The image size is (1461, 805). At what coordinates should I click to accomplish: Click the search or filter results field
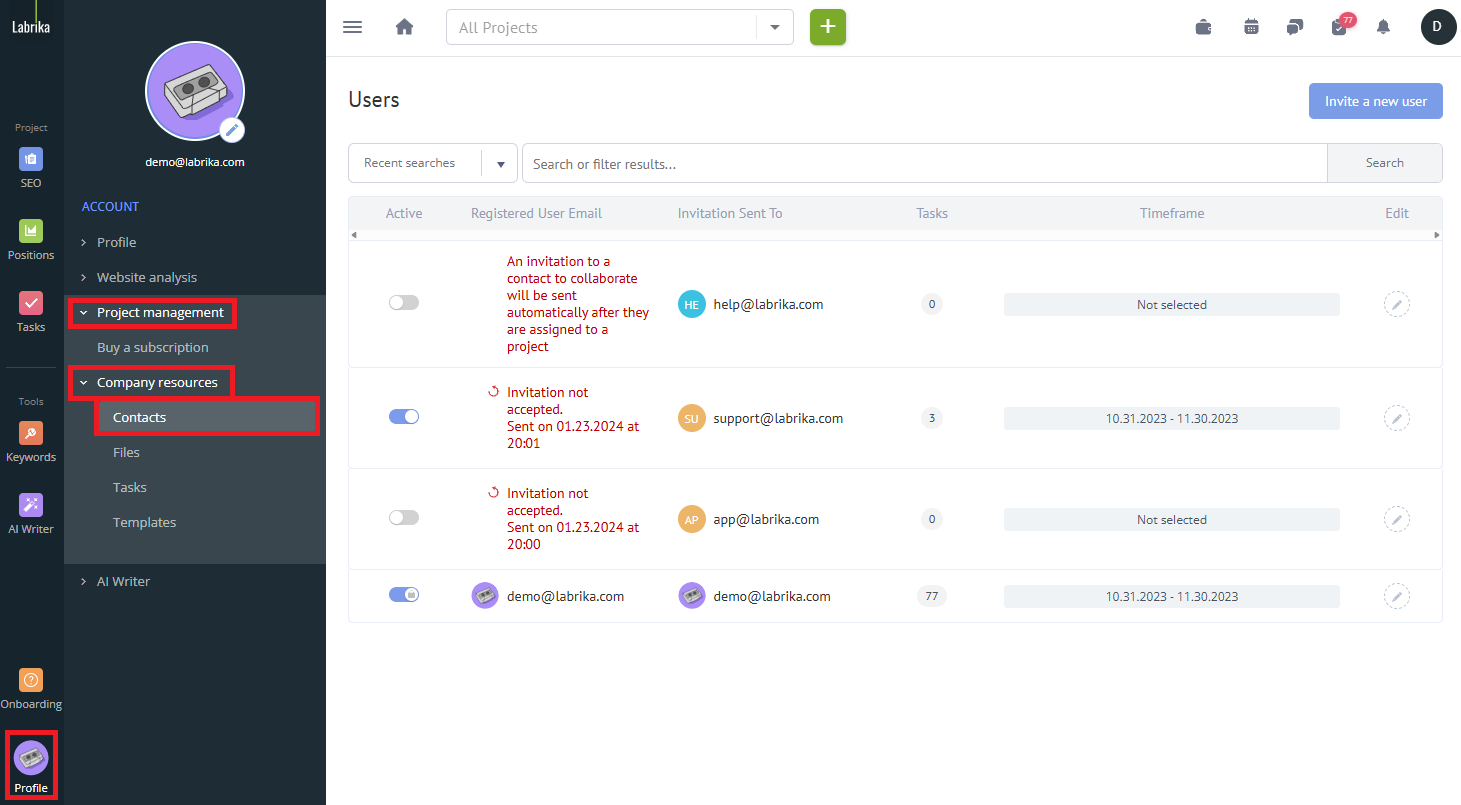tap(924, 163)
